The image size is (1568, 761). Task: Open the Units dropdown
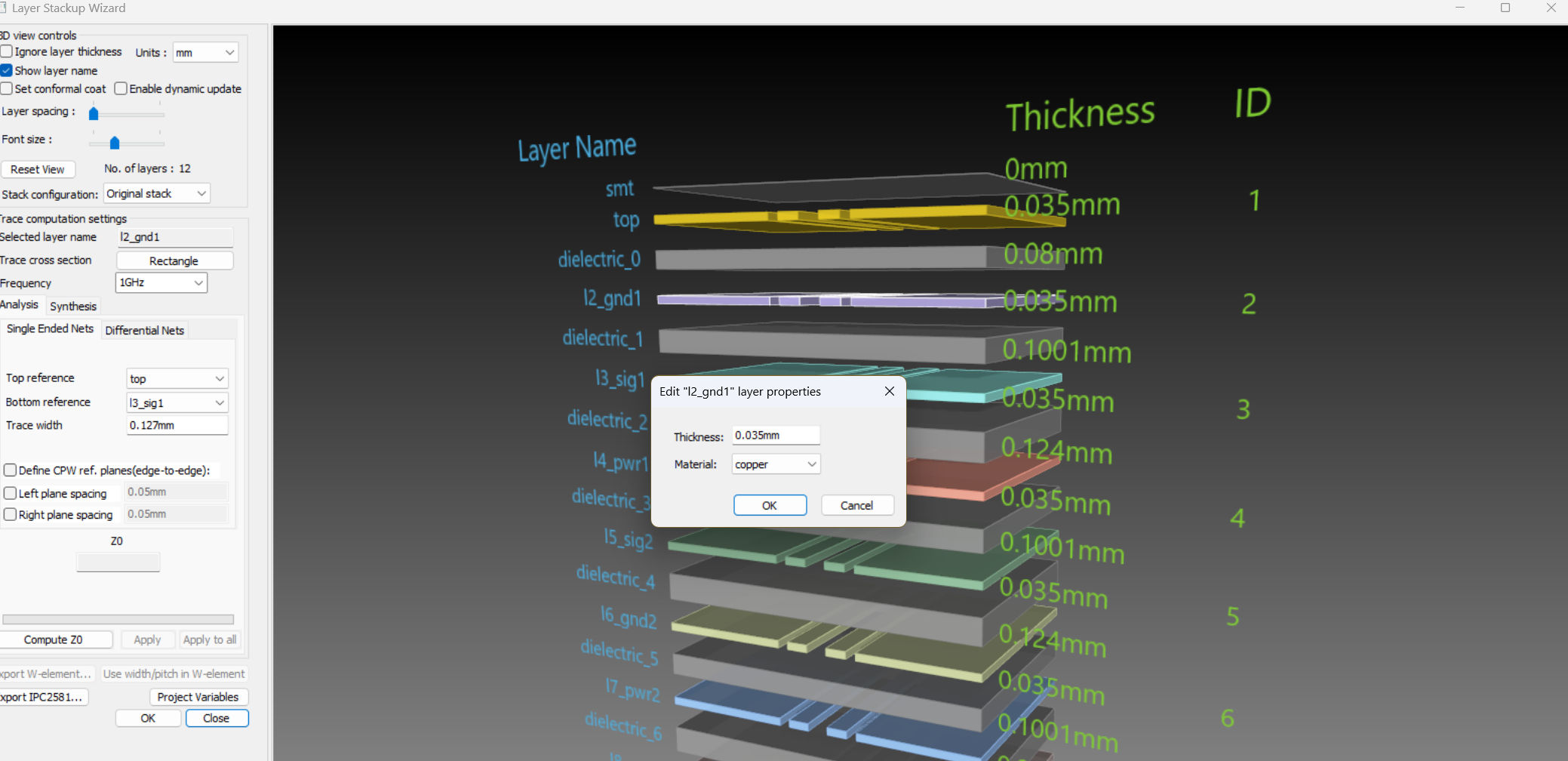point(205,52)
